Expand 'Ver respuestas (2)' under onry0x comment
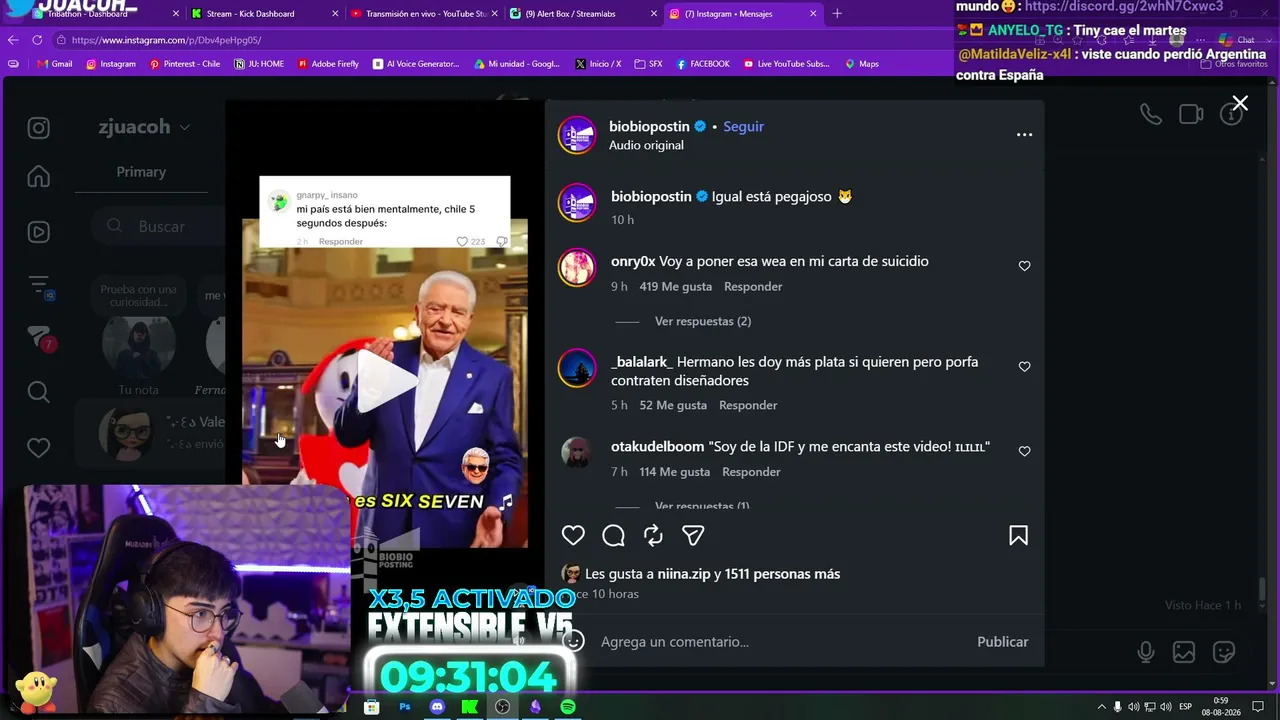Screen dimensions: 1280x720 [703, 321]
